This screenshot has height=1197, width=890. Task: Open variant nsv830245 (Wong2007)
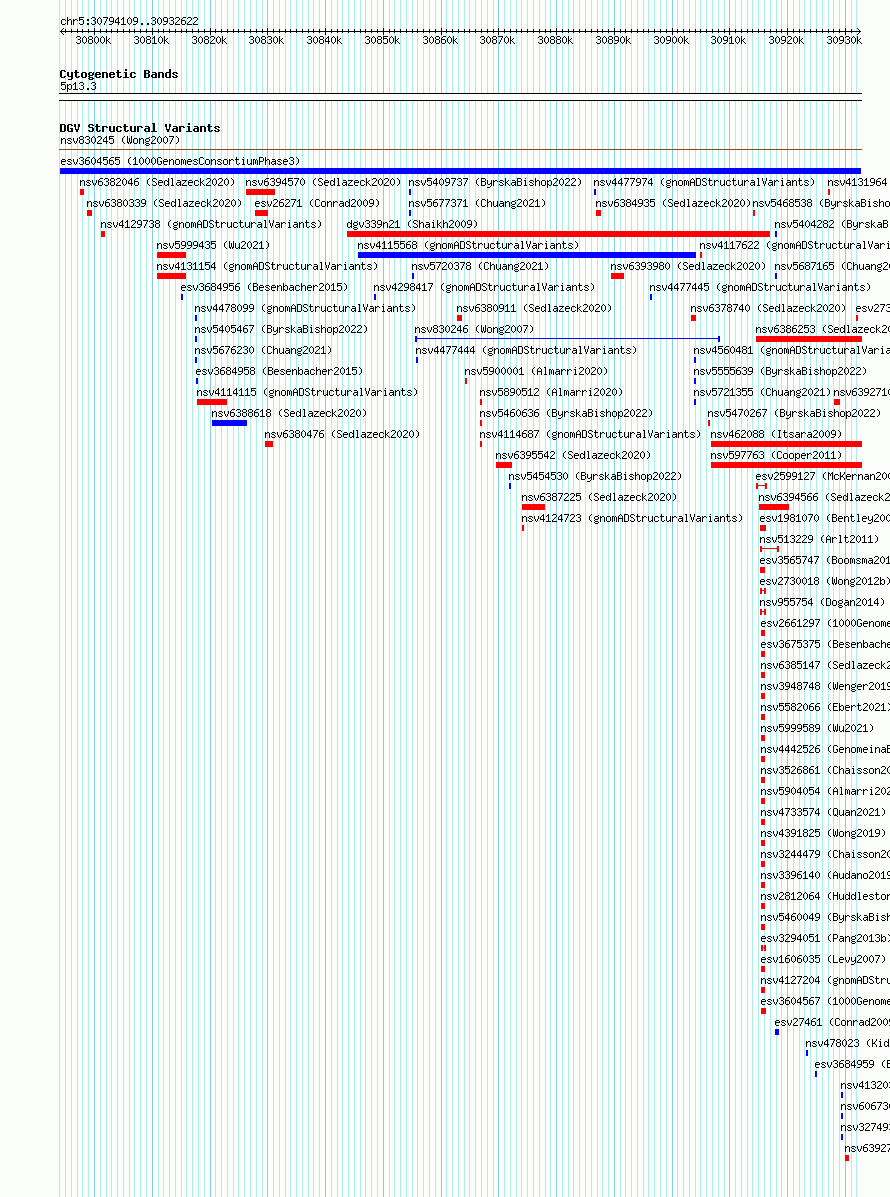(120, 140)
